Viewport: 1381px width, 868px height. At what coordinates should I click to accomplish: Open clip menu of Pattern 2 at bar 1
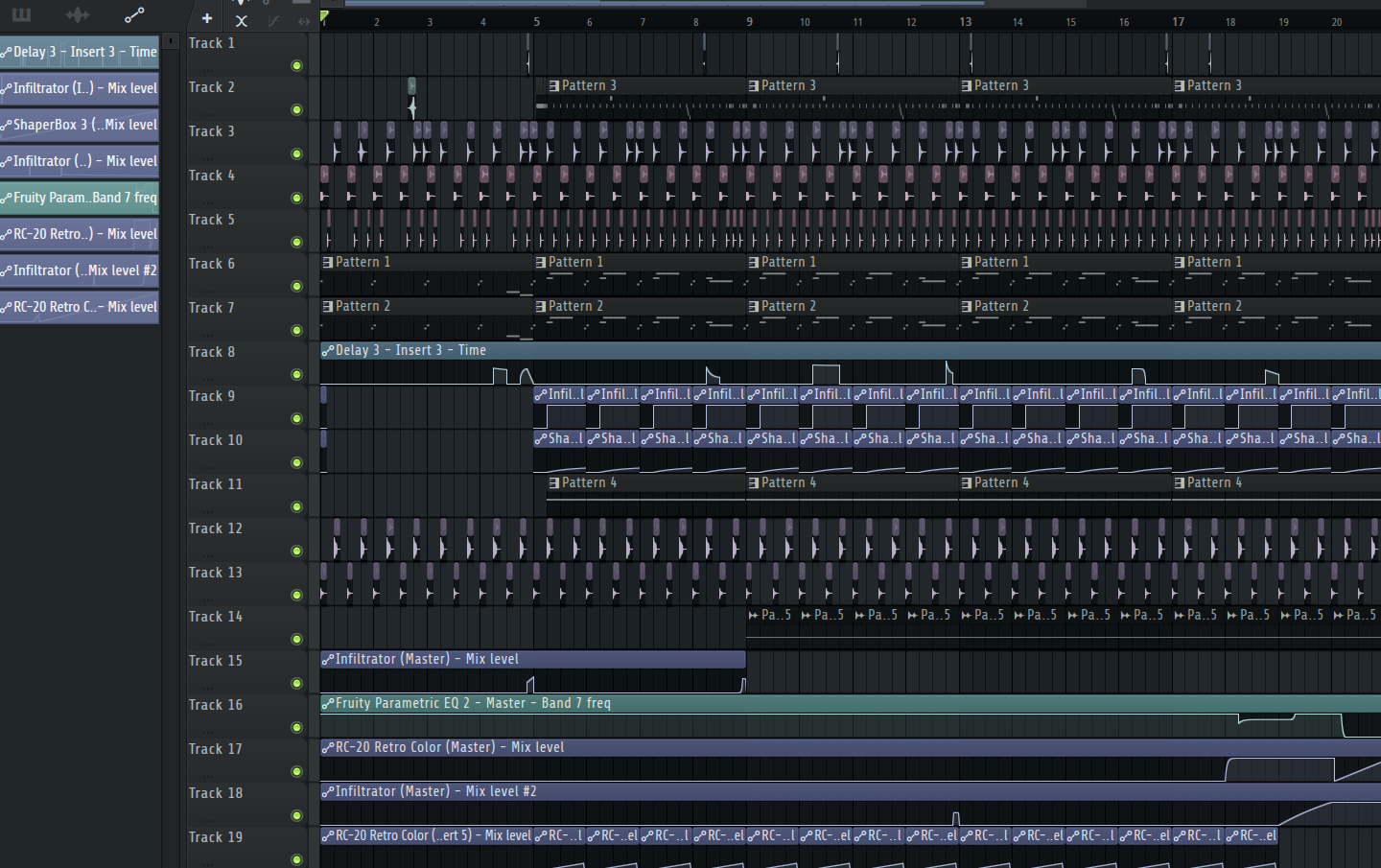[328, 307]
